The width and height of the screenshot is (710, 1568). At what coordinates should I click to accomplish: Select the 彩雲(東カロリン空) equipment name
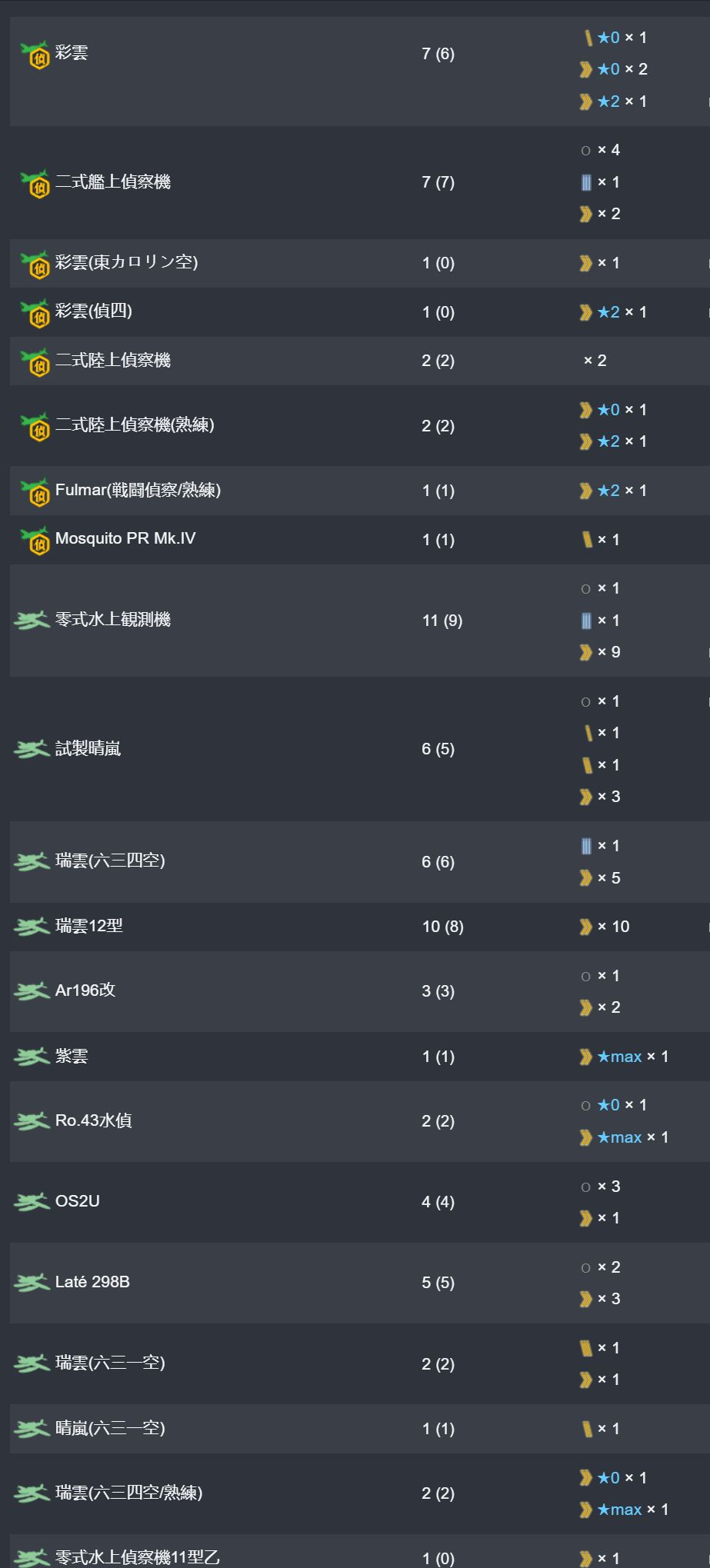pos(127,262)
